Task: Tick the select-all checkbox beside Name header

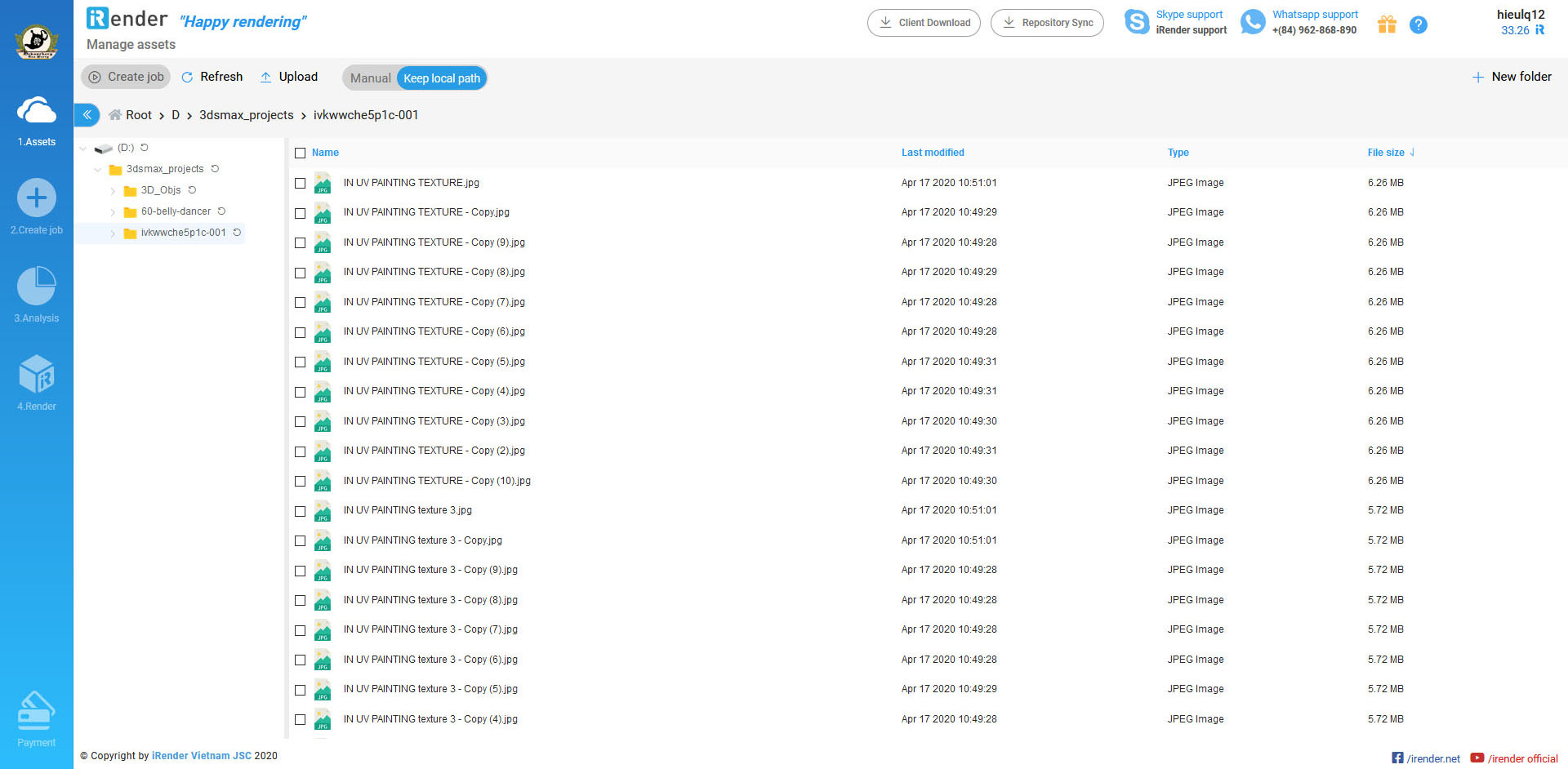Action: (300, 153)
